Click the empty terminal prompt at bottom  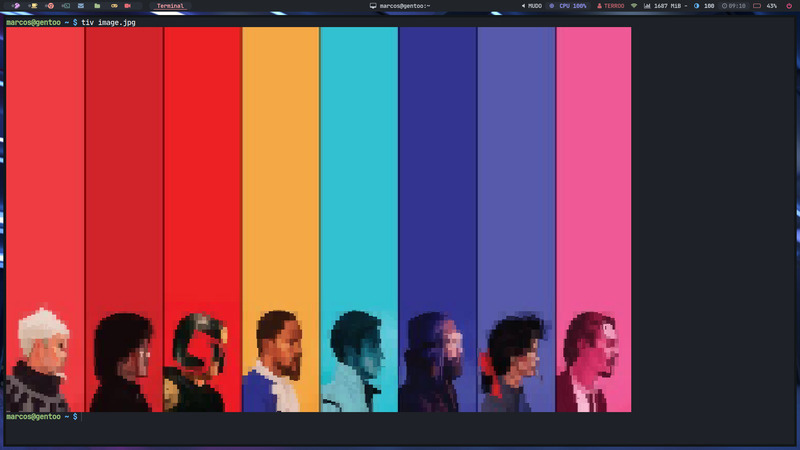42,417
